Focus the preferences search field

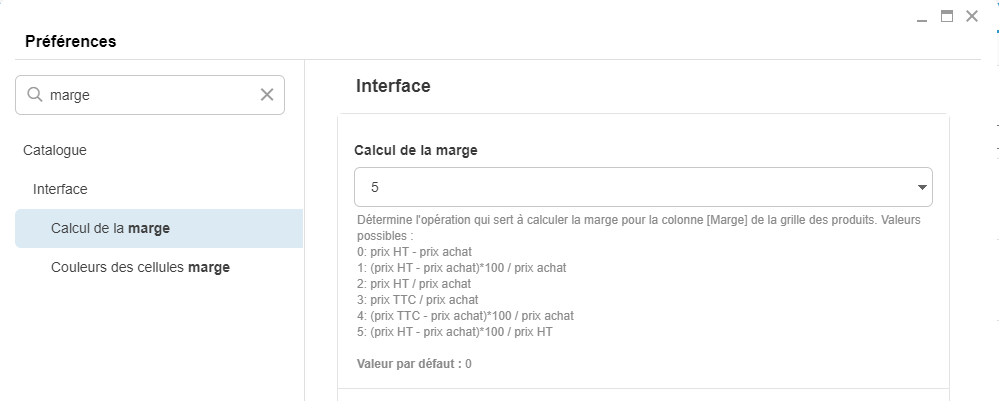[150, 95]
